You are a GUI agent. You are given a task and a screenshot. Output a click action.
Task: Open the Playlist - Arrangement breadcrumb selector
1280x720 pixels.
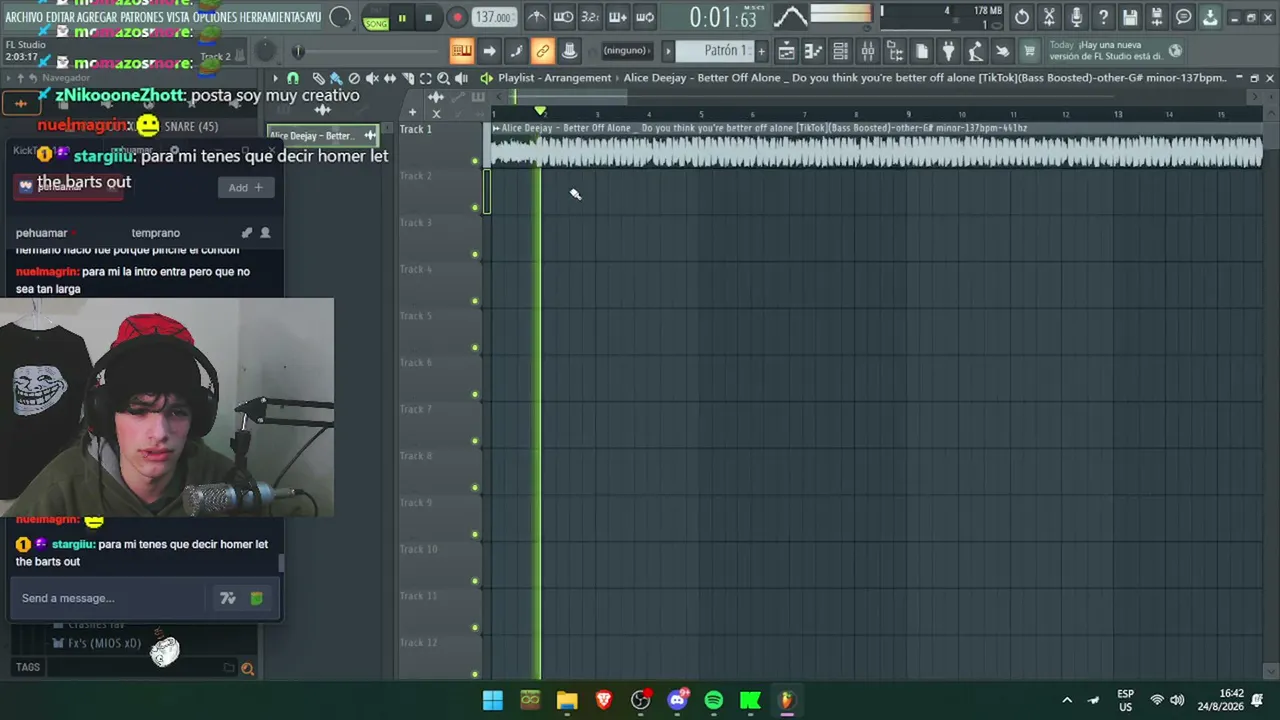(x=554, y=78)
